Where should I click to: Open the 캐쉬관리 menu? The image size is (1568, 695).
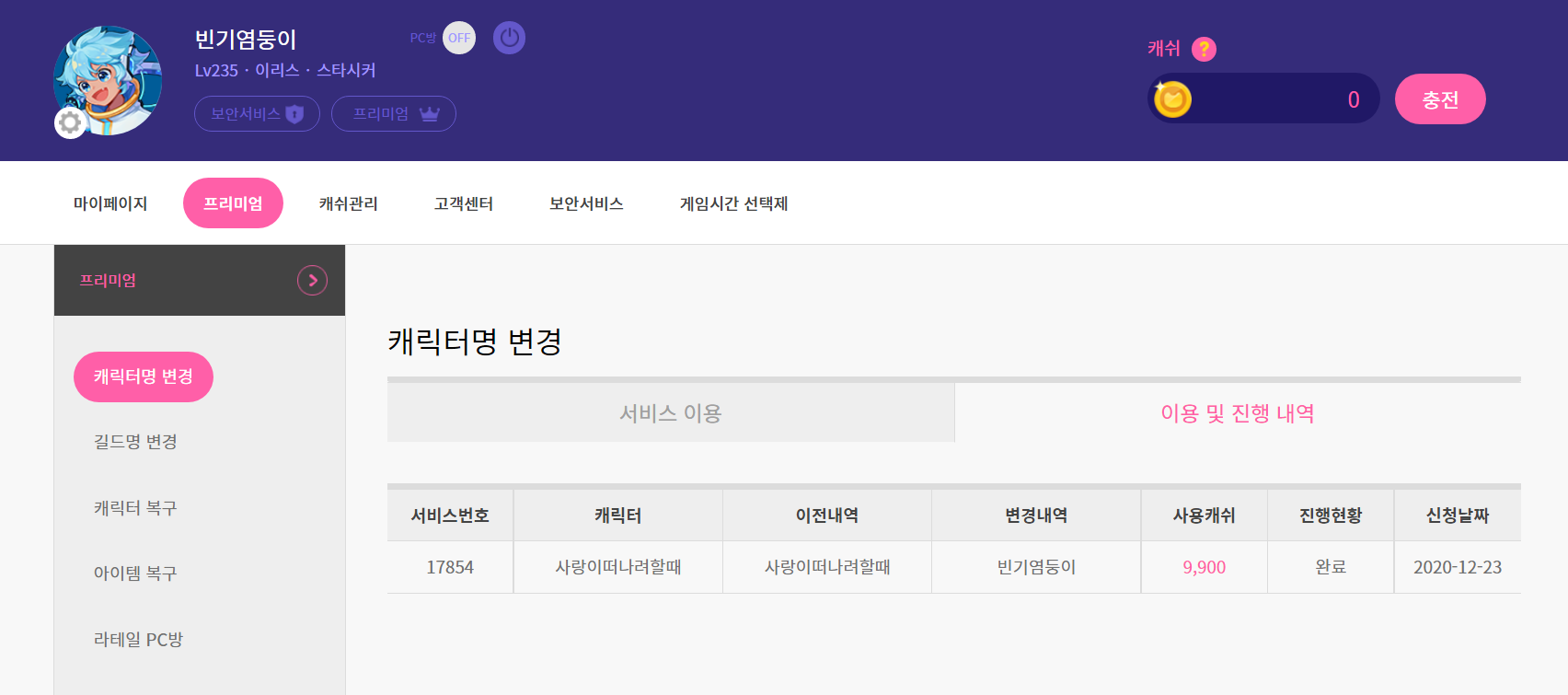click(x=349, y=203)
